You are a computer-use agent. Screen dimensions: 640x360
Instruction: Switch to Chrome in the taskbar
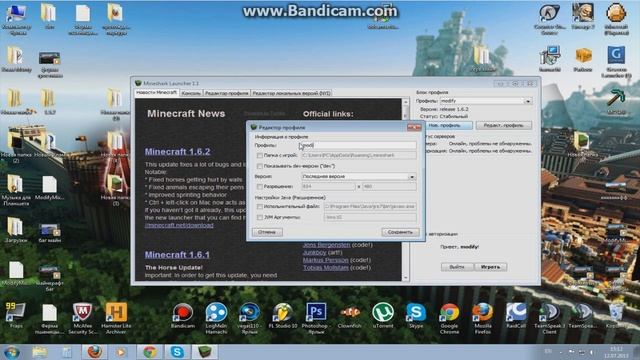coord(149,352)
